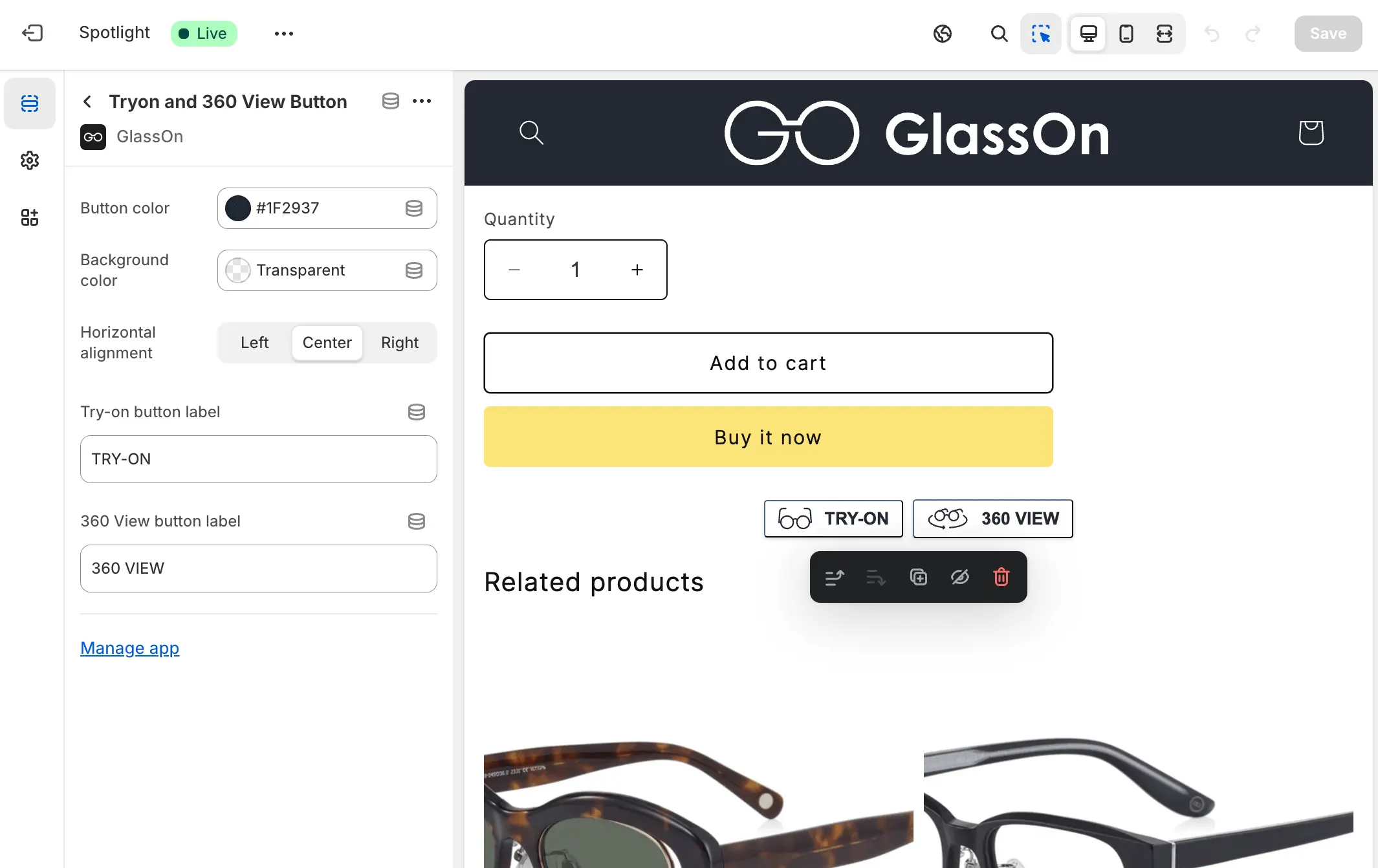Viewport: 1378px width, 868px height.
Task: Click the responsive/breakpoint preview icon
Action: tap(1163, 33)
